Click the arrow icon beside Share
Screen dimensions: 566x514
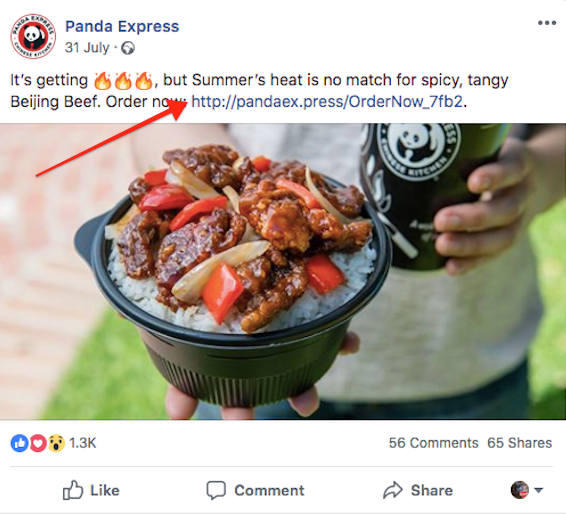tap(392, 490)
